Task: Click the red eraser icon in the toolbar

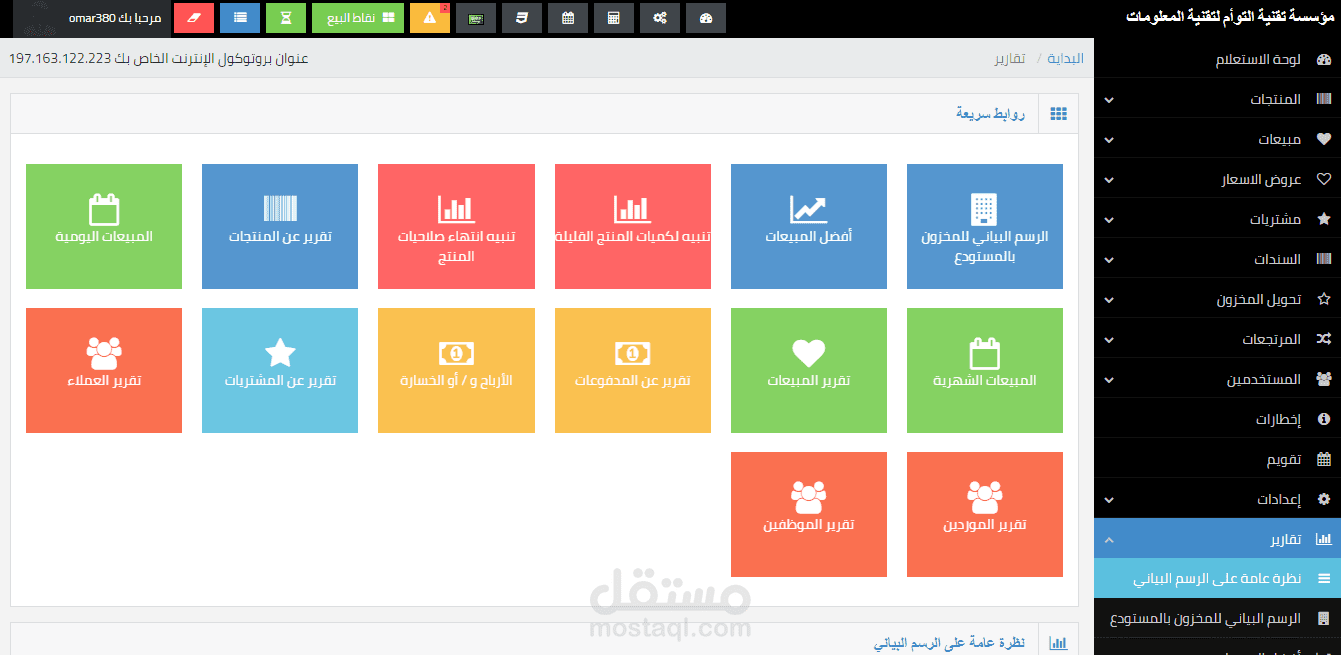Action: (x=193, y=18)
